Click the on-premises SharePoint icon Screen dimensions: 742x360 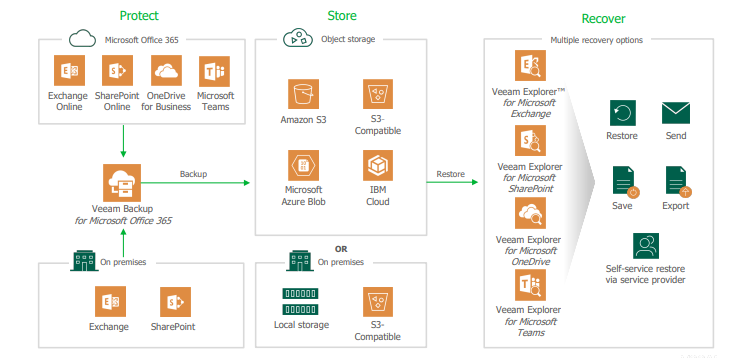pos(175,302)
